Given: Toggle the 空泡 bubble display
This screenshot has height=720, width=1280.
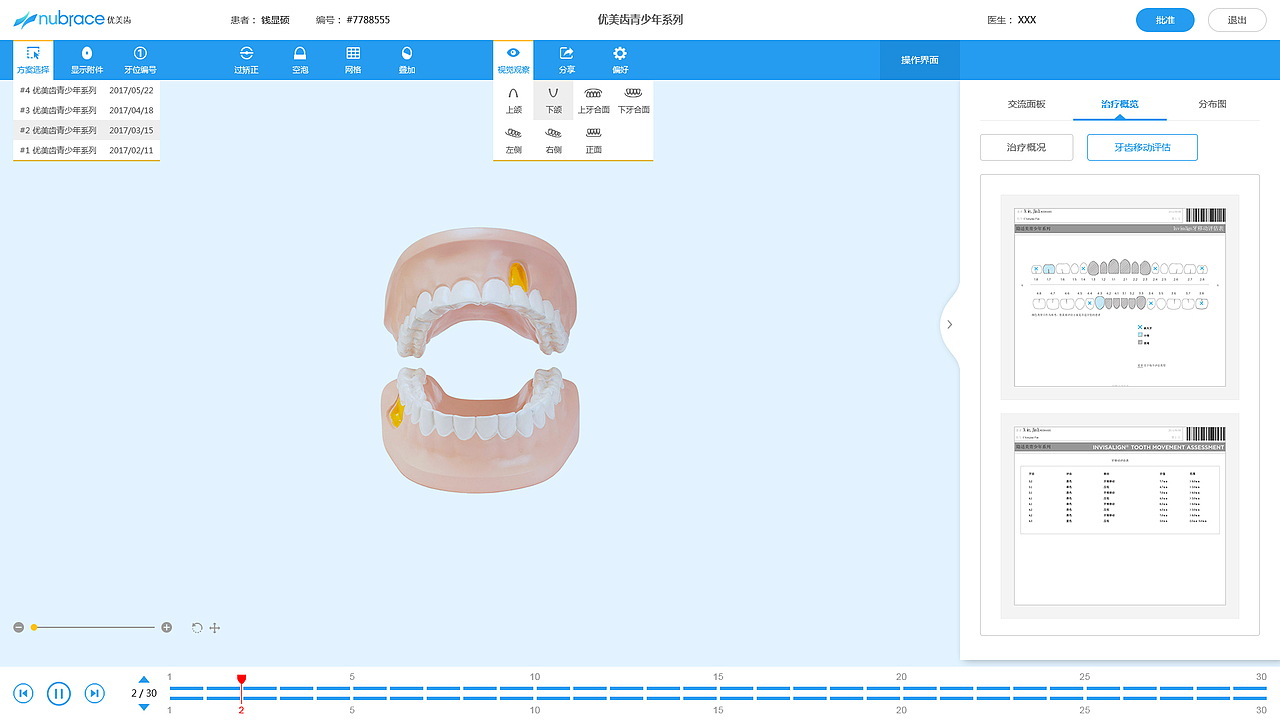Looking at the screenshot, I should 300,60.
